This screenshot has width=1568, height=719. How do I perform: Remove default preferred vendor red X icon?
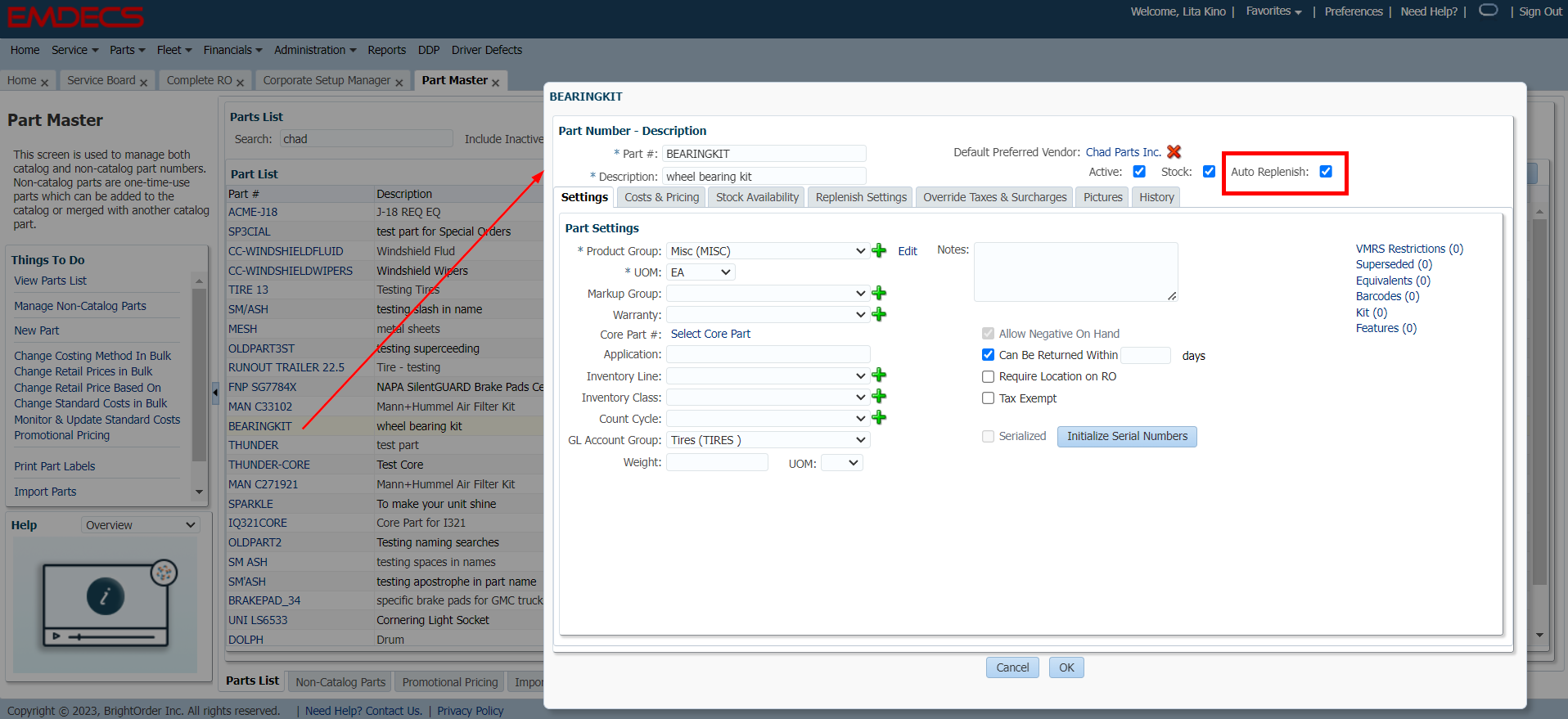point(1174,152)
